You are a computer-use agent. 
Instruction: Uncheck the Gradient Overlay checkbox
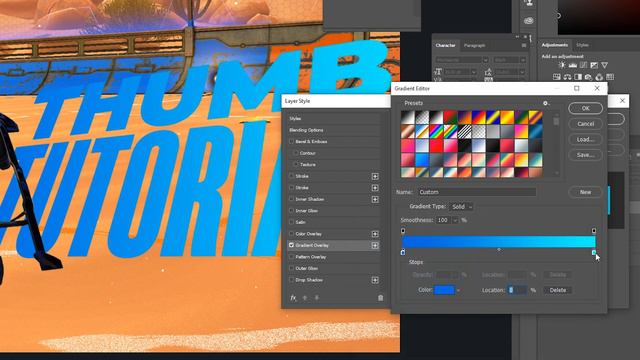(291, 245)
